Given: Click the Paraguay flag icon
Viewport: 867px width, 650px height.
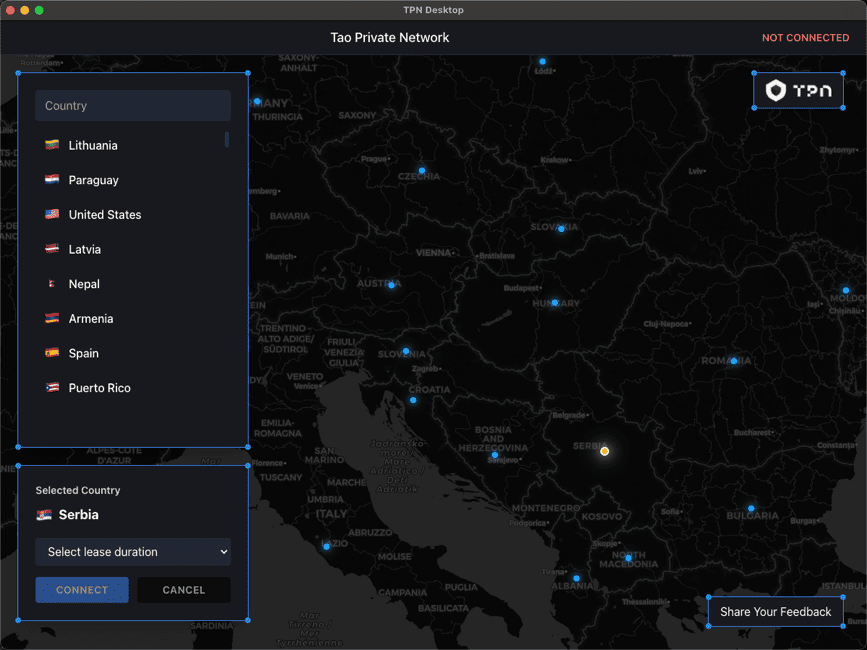Looking at the screenshot, I should pos(52,180).
